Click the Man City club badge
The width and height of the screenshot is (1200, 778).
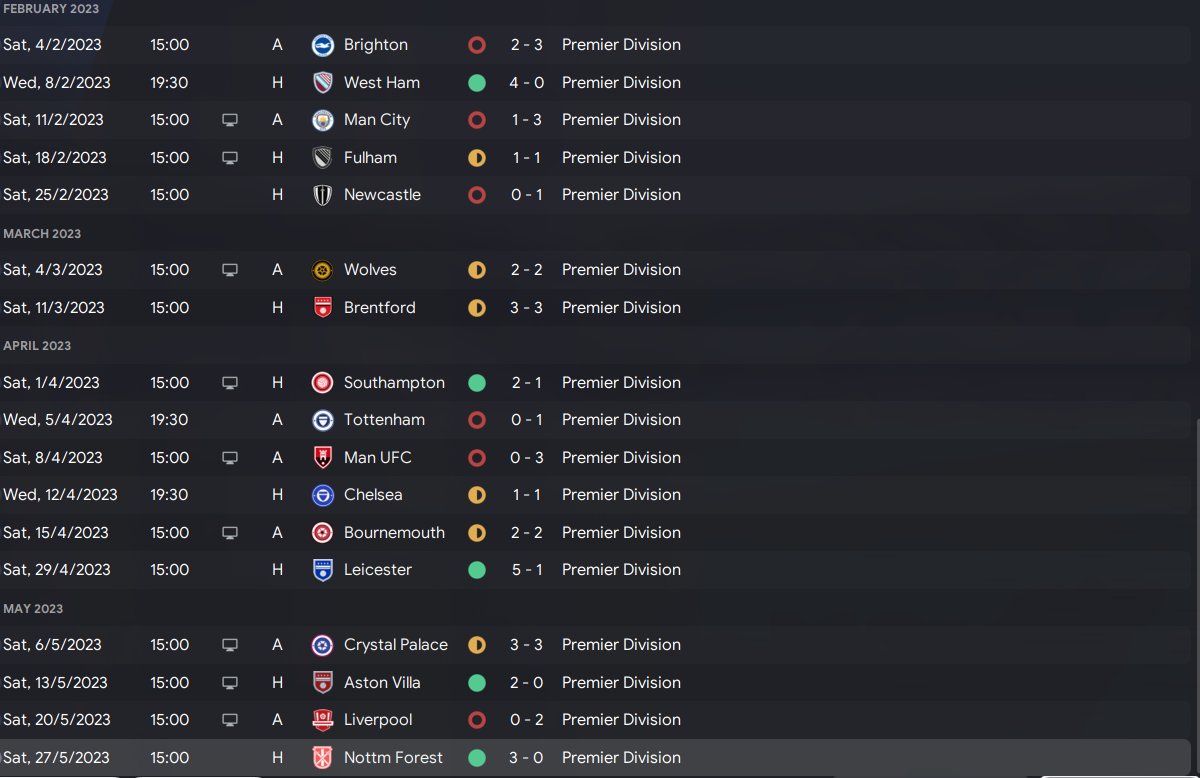point(322,120)
